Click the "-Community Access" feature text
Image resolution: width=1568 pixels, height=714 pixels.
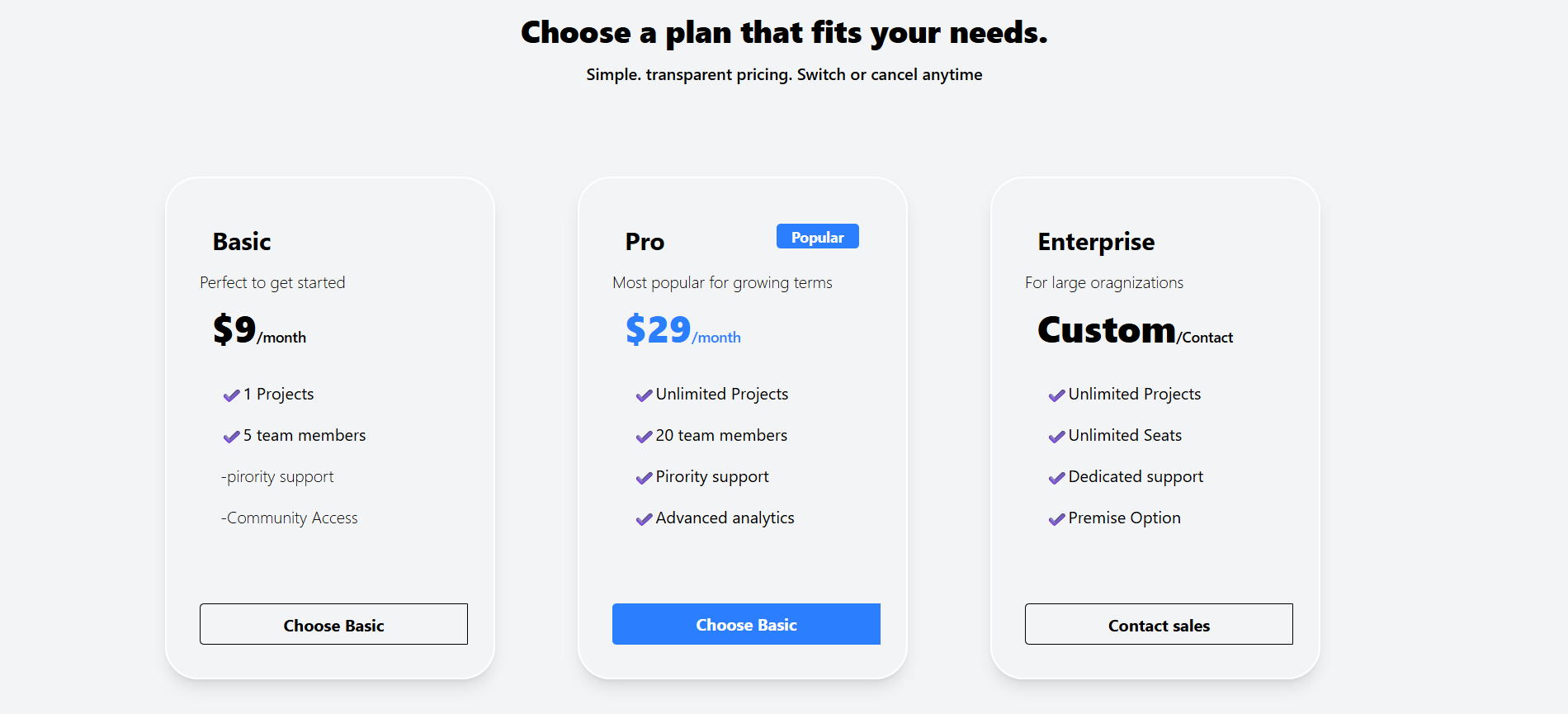click(x=290, y=518)
